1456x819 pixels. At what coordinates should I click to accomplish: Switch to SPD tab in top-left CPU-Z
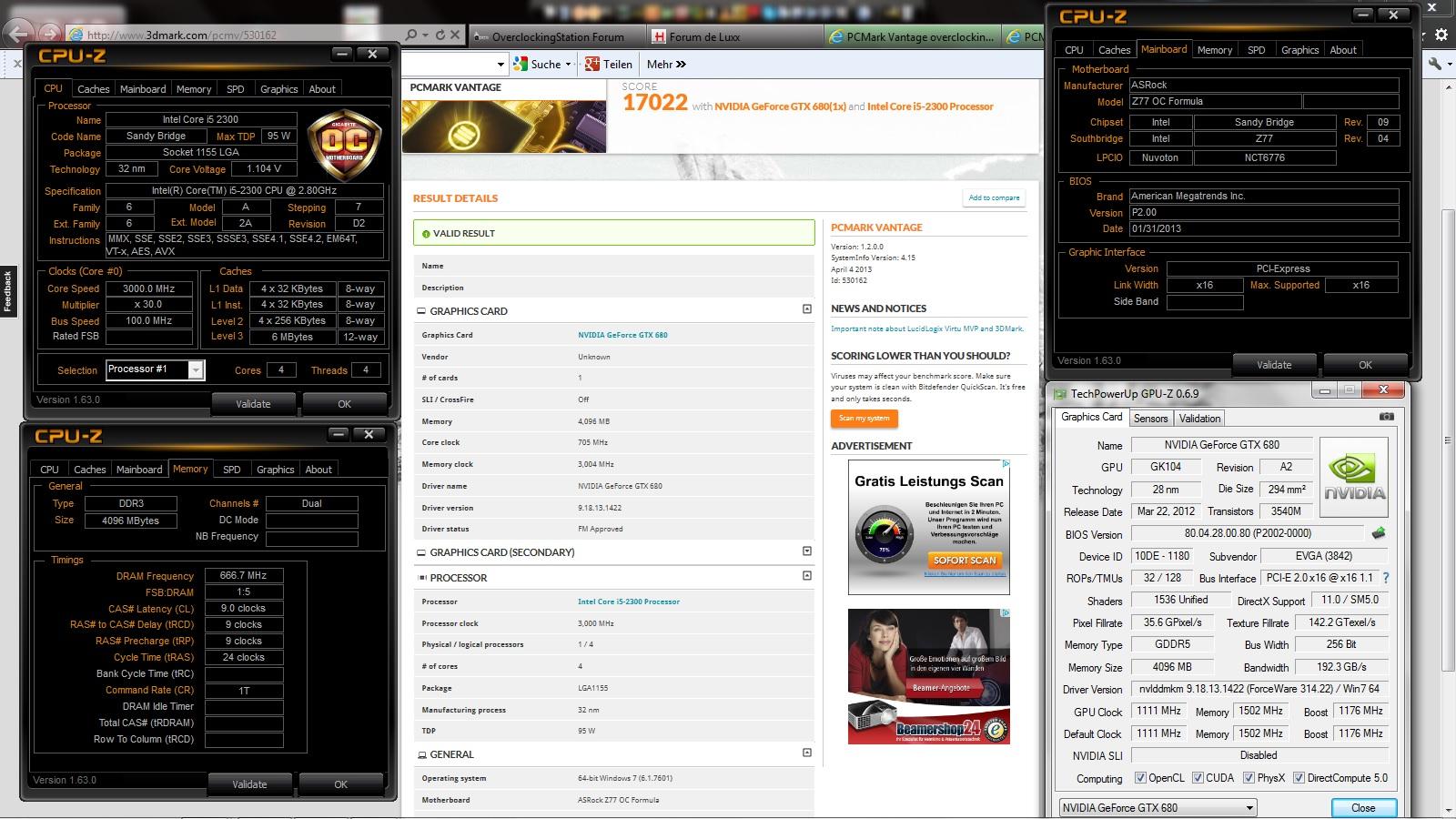click(x=235, y=89)
